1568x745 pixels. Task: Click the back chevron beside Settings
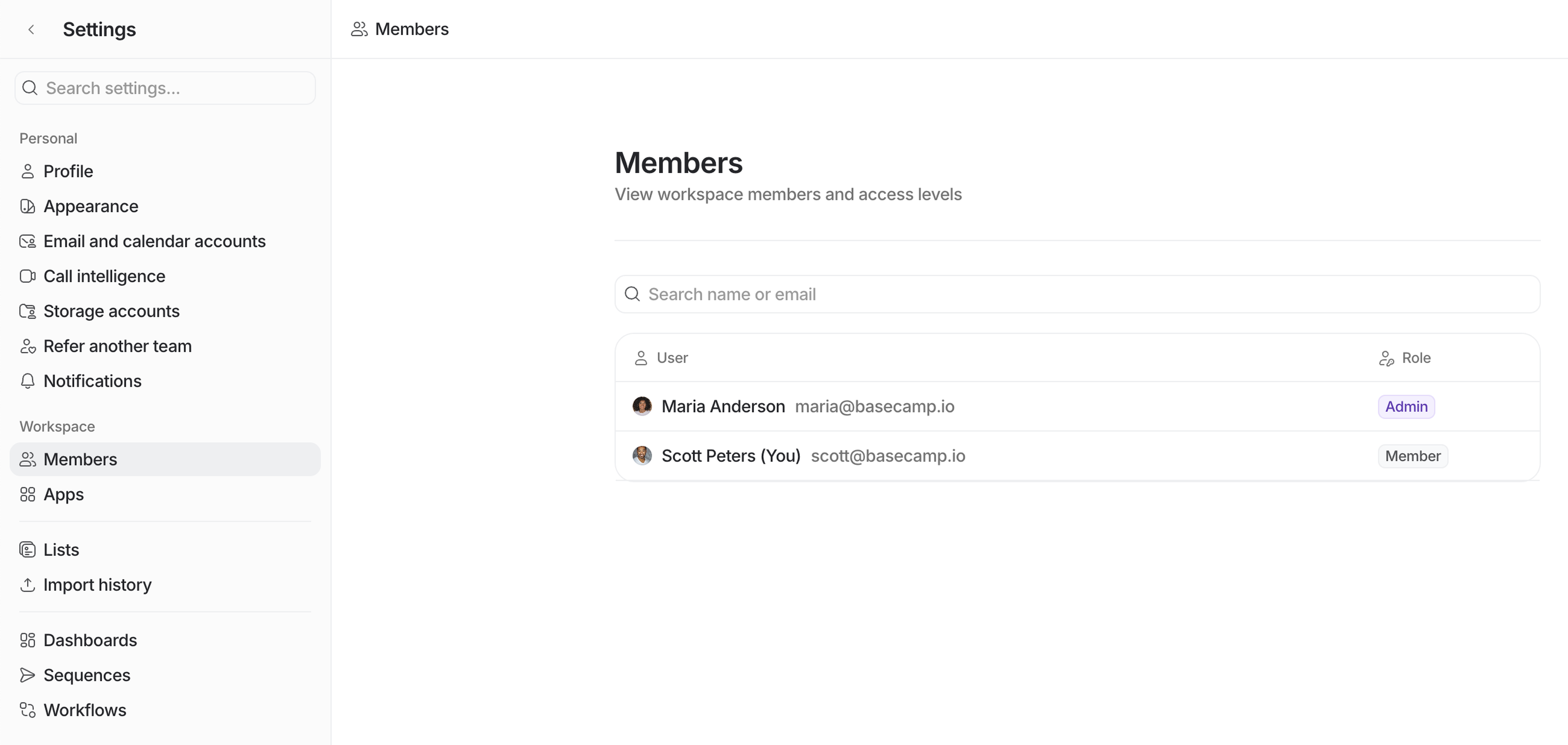[31, 29]
